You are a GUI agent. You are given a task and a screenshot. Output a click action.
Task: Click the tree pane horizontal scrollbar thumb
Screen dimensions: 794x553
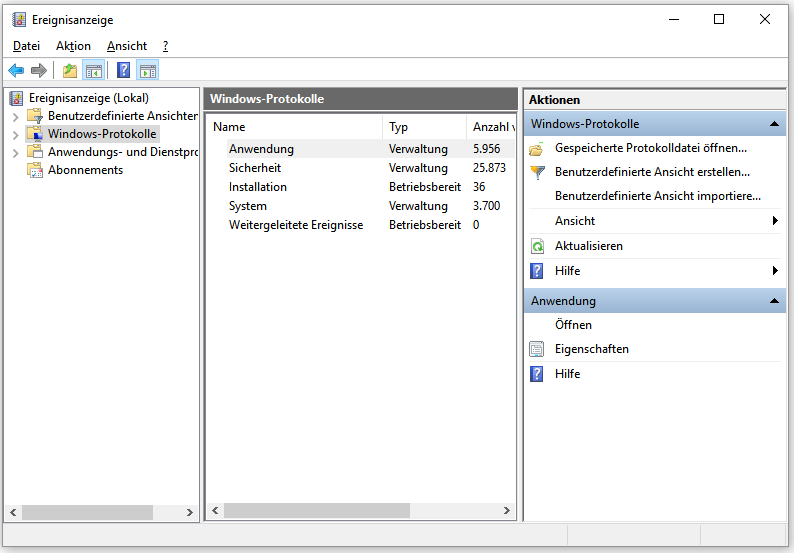pyautogui.click(x=87, y=512)
